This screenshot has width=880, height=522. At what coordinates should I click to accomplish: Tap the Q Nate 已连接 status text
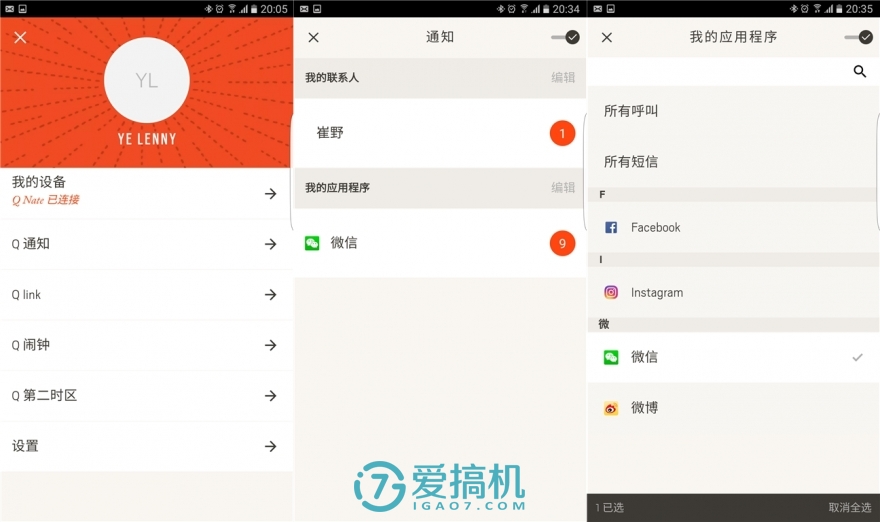click(45, 200)
